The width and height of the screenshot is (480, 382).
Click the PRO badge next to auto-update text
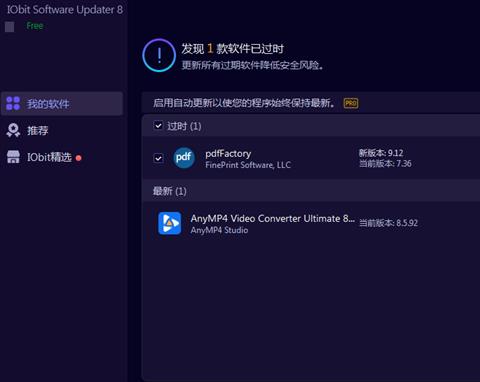351,103
